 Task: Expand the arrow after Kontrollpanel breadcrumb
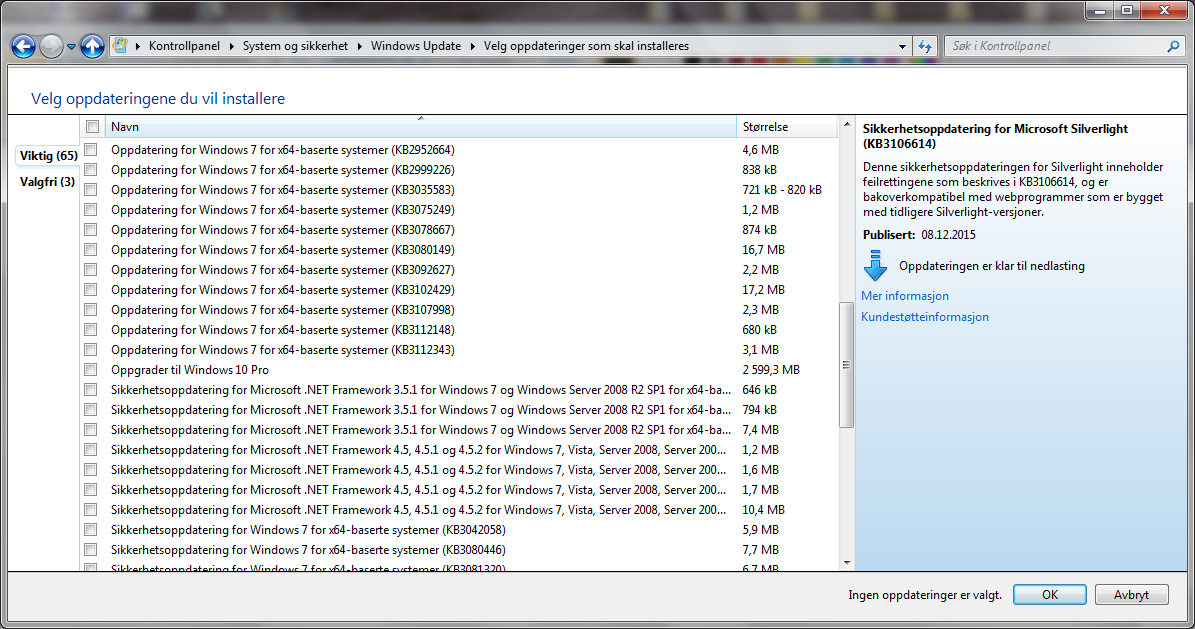click(231, 47)
